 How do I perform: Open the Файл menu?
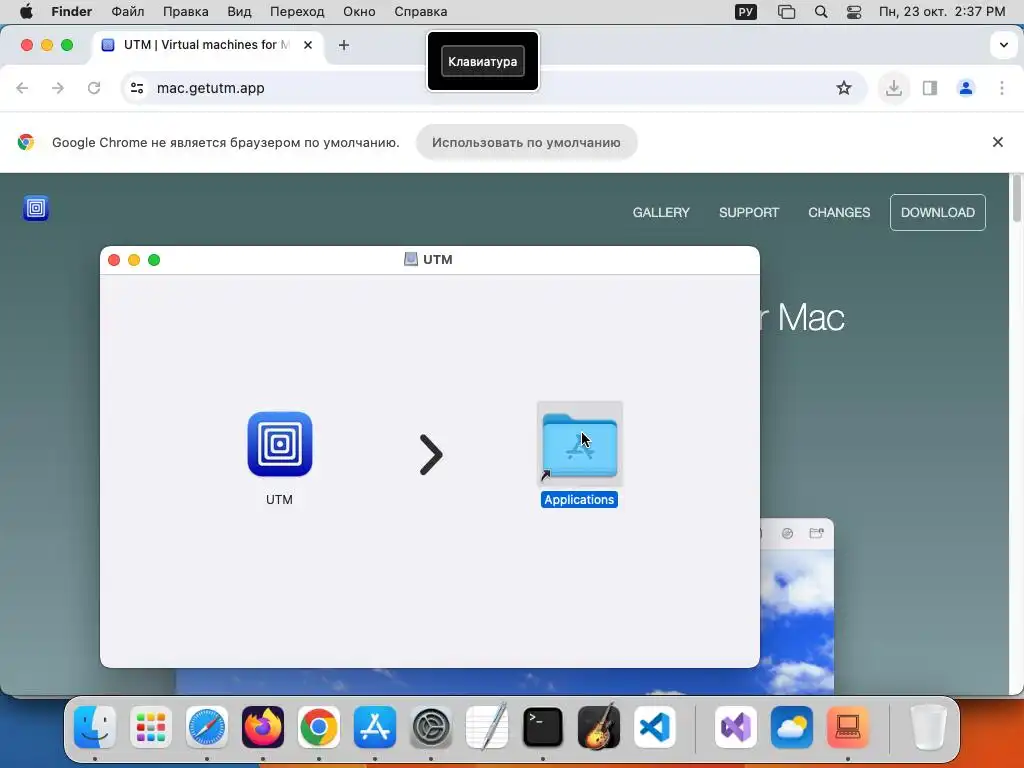click(x=127, y=12)
